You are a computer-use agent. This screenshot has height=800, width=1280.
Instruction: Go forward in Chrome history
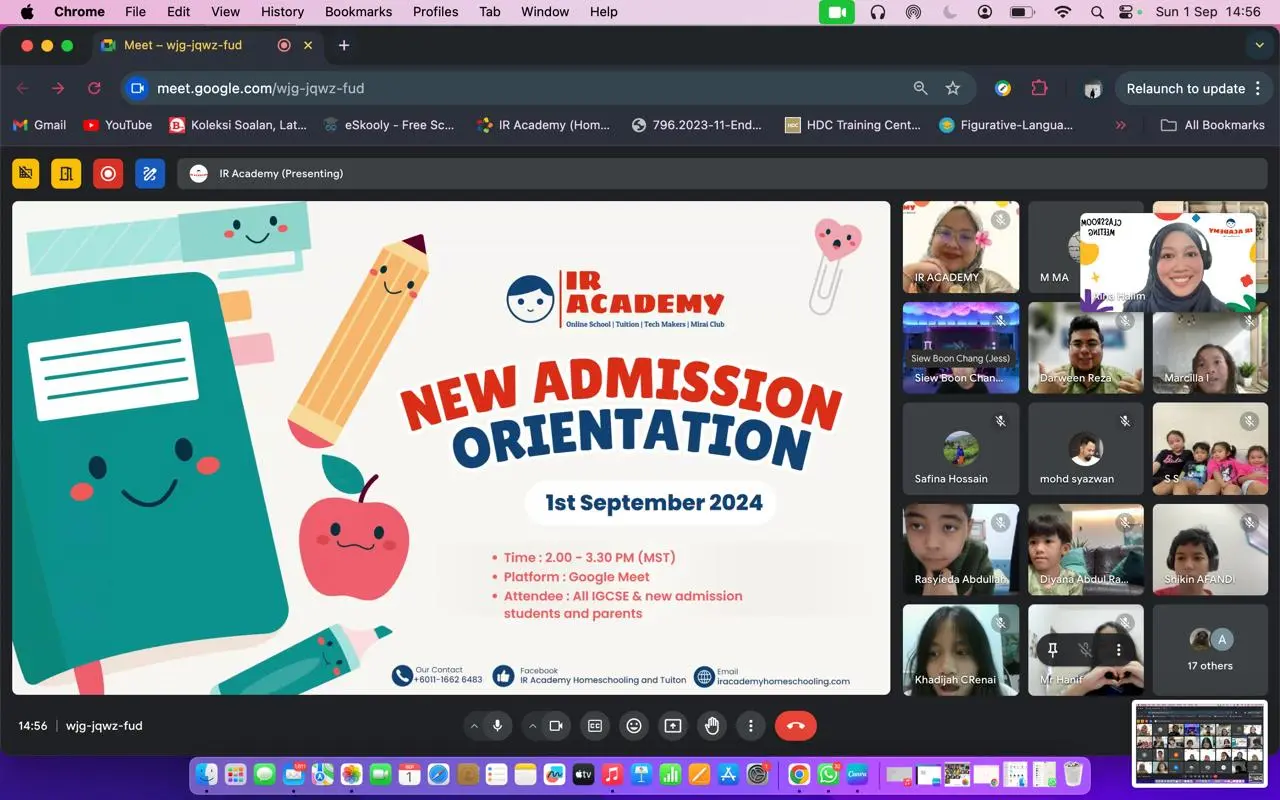[58, 88]
